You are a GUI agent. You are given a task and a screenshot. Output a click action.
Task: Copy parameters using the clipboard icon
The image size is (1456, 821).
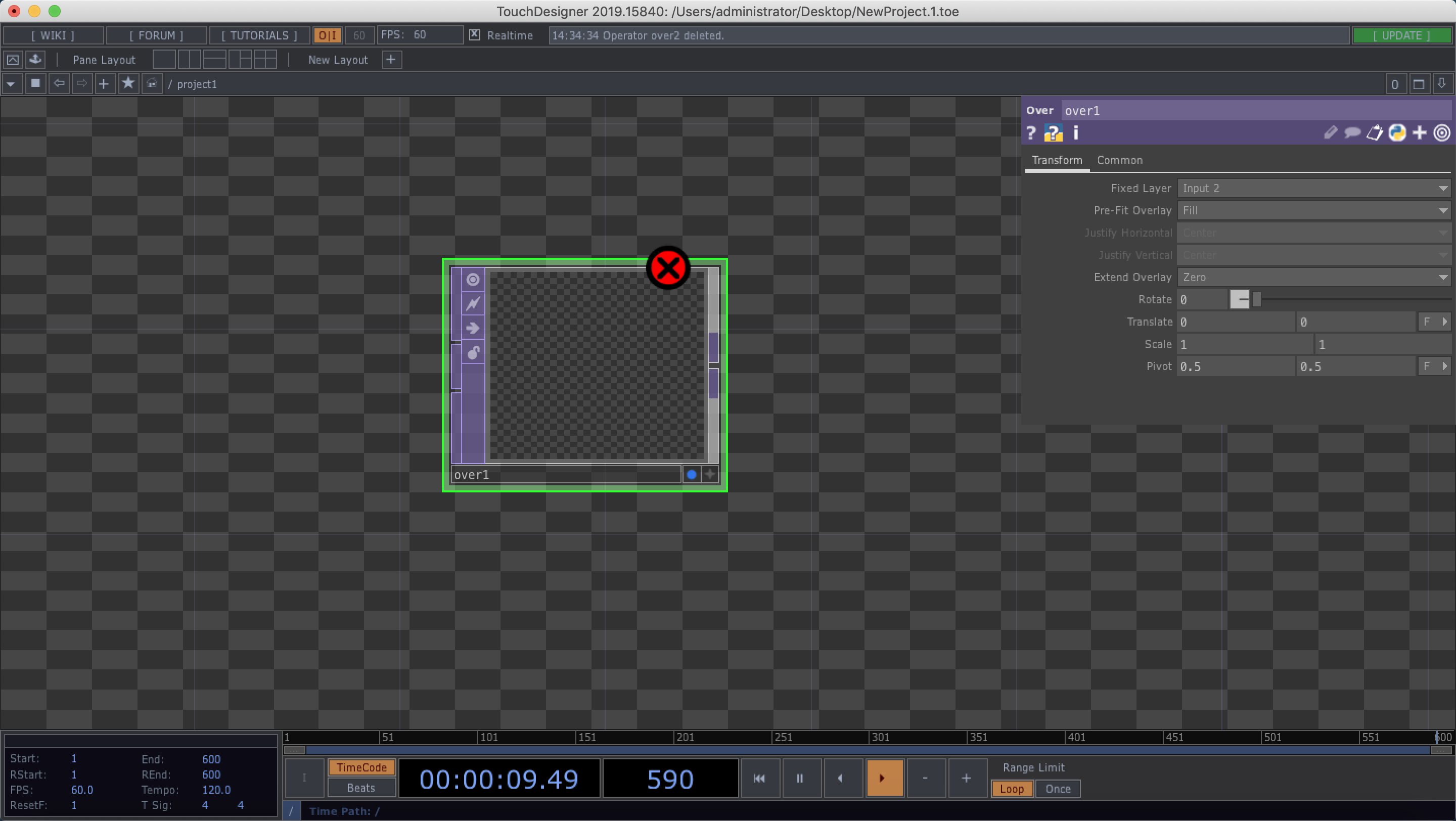point(1375,132)
